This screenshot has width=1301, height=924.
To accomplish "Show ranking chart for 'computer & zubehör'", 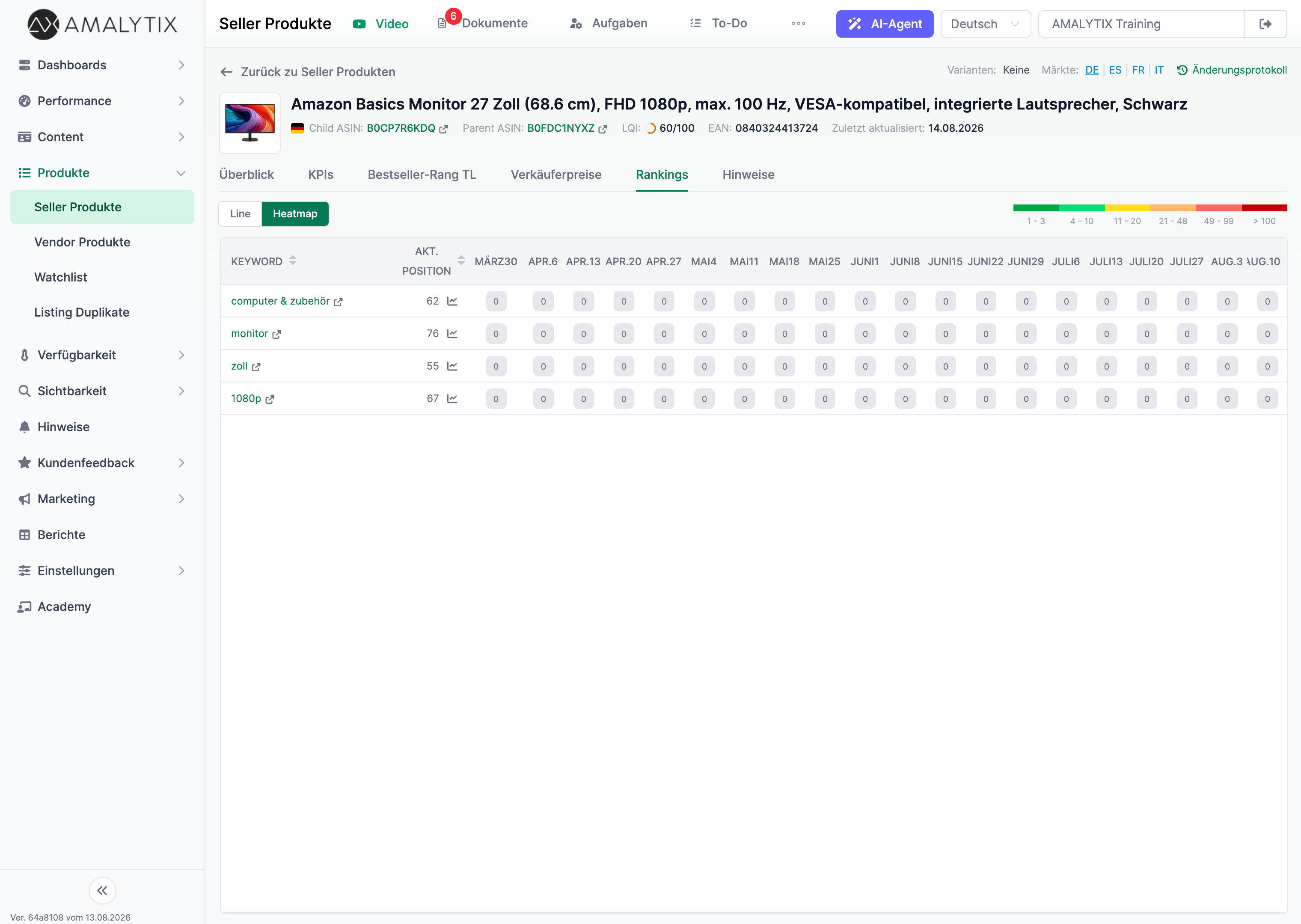I will tap(452, 301).
